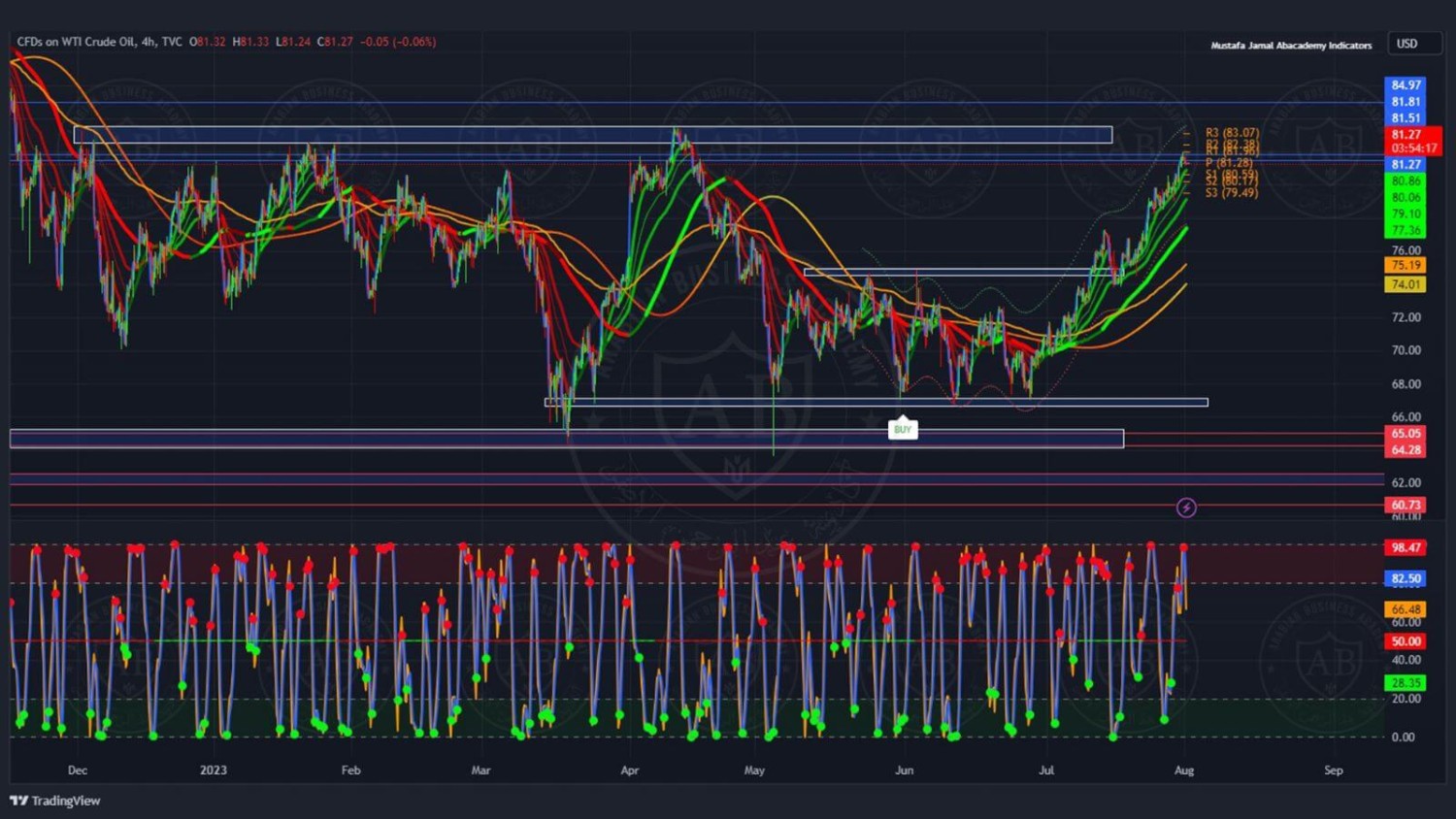The height and width of the screenshot is (819, 1456).
Task: Click the R3 (83.07) pivot label
Action: pos(1233,133)
